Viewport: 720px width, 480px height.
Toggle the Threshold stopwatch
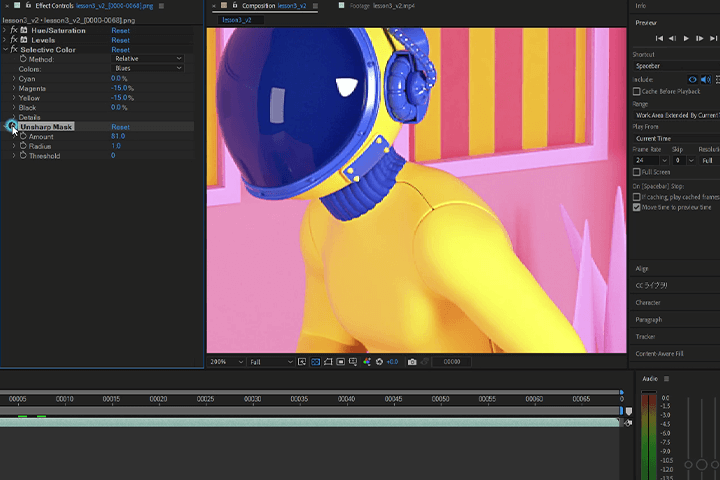[x=23, y=156]
